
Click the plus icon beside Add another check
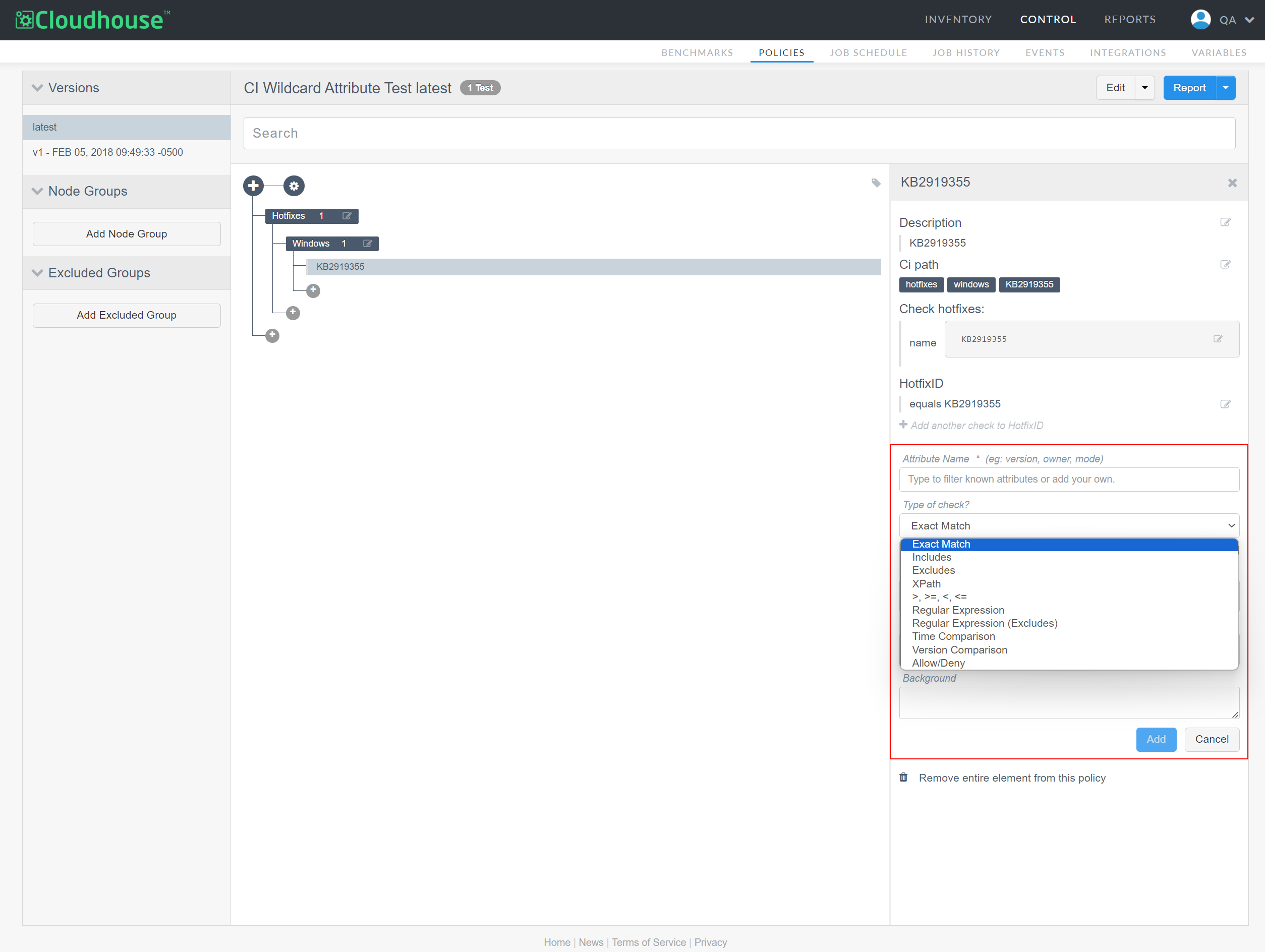[903, 425]
